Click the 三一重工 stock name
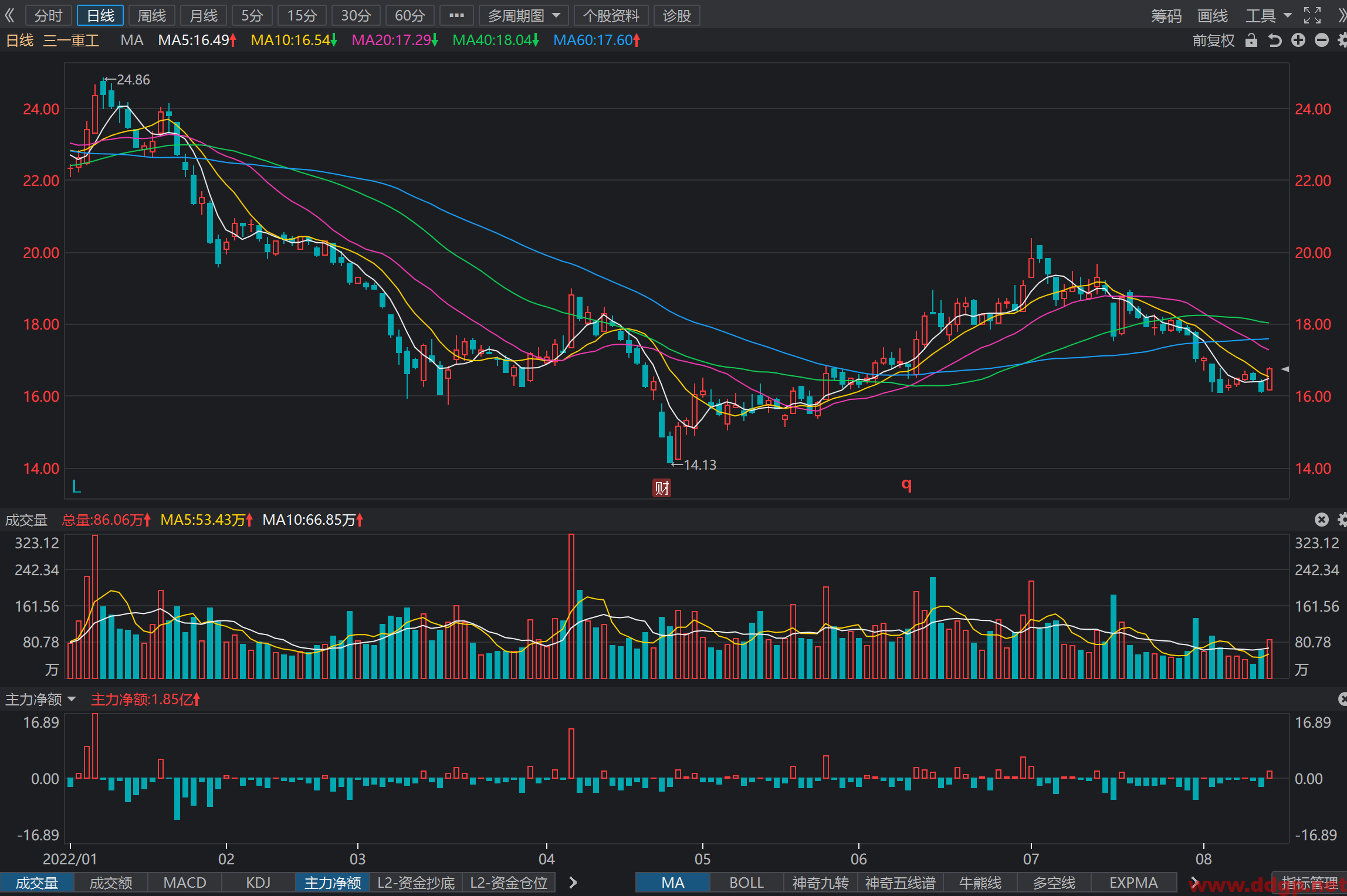 [71, 40]
